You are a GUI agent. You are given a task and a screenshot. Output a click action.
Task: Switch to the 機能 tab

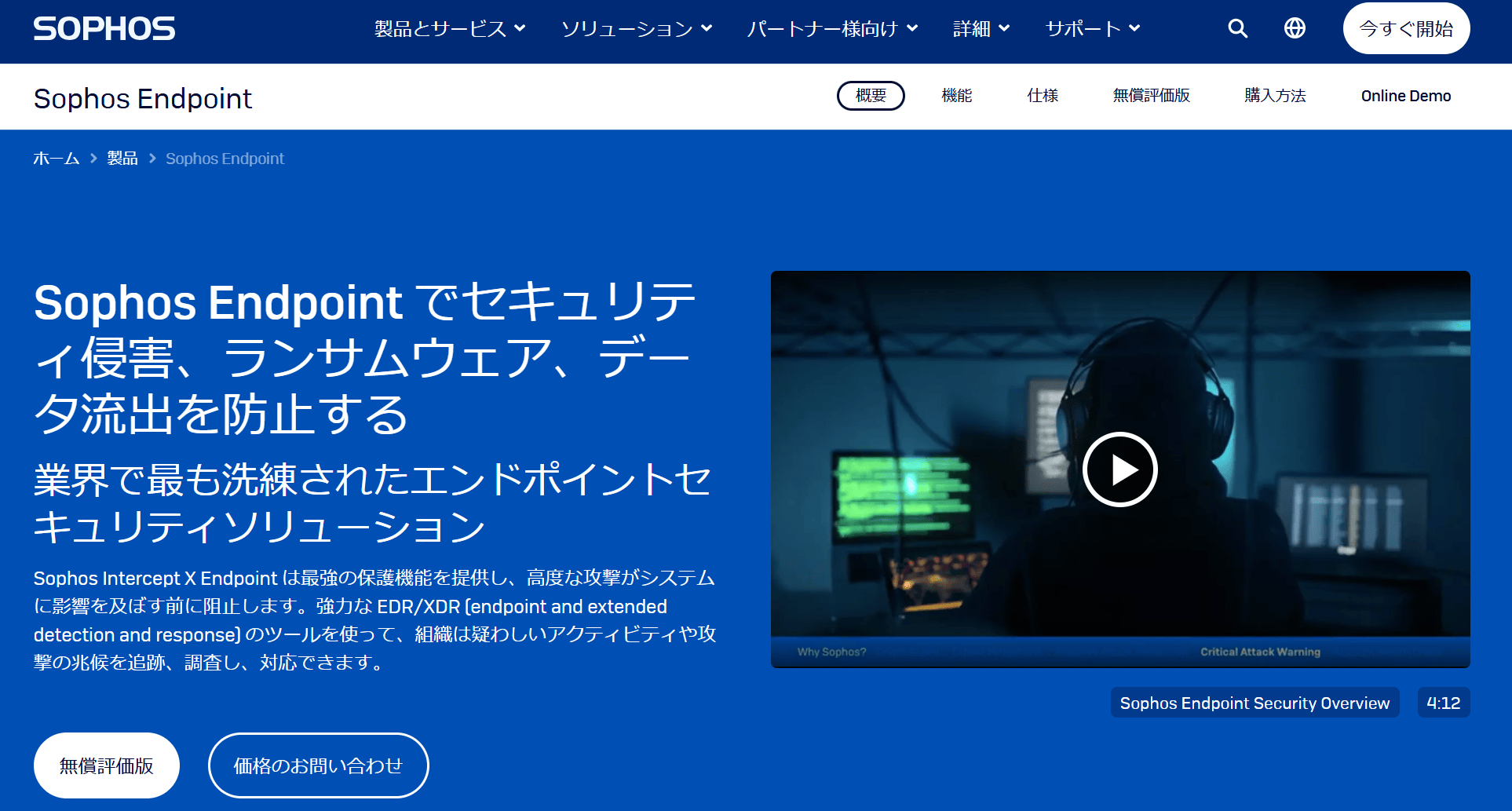[x=957, y=96]
